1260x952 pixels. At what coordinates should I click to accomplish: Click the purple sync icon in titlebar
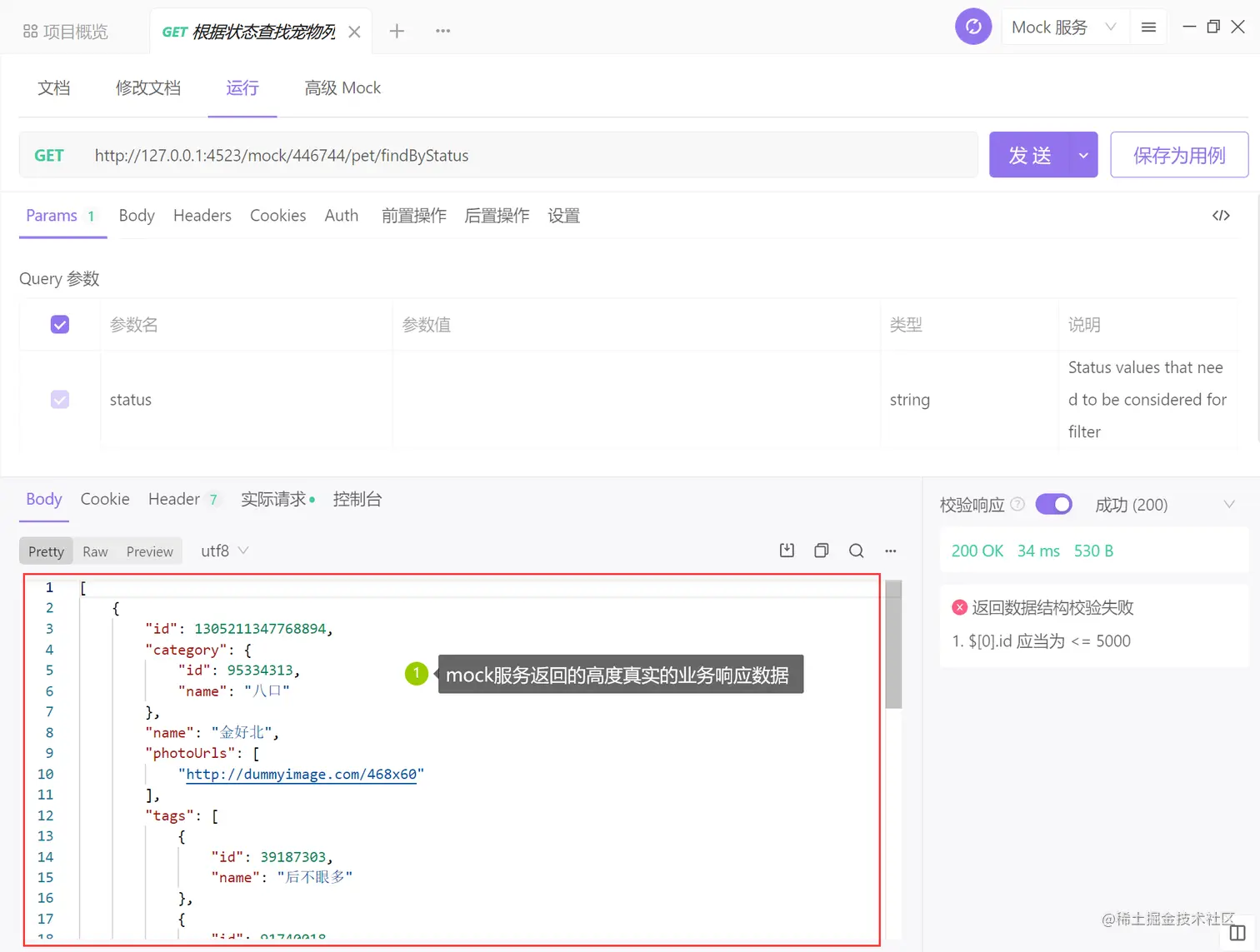[x=973, y=26]
